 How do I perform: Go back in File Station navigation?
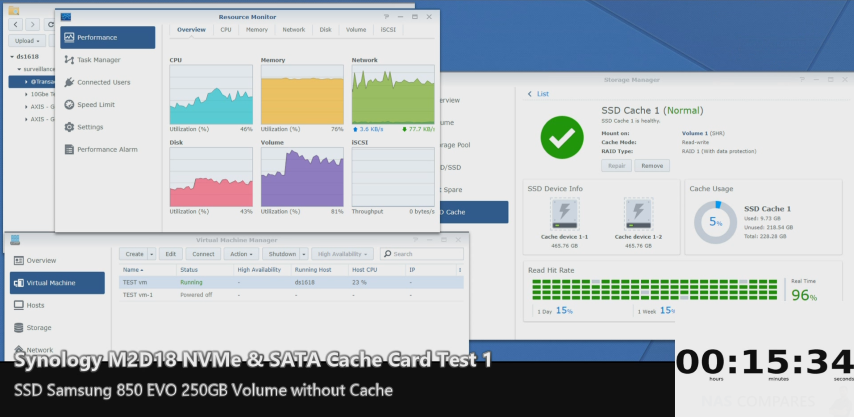pos(15,24)
